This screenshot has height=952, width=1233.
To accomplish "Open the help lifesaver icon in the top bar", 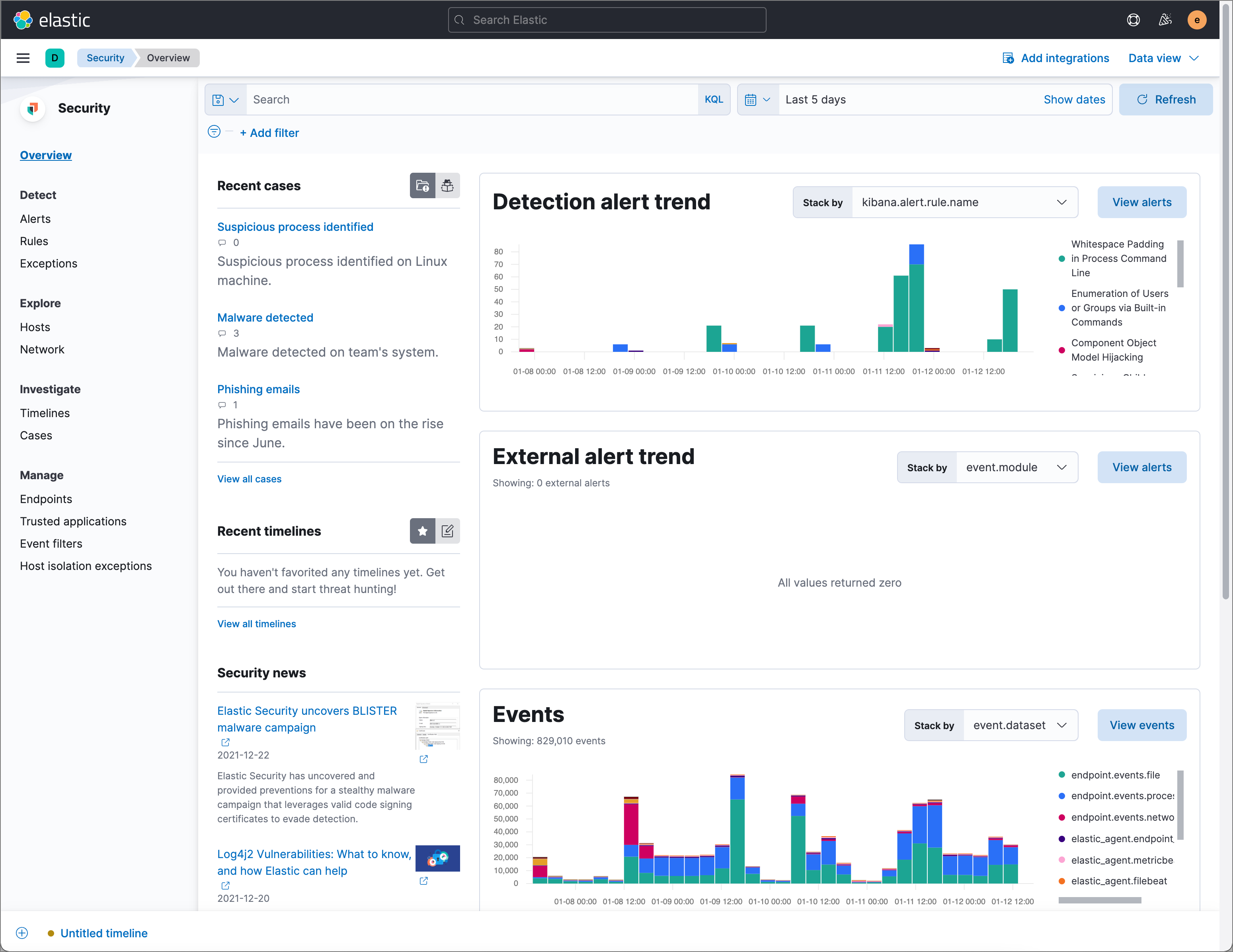I will [x=1134, y=20].
